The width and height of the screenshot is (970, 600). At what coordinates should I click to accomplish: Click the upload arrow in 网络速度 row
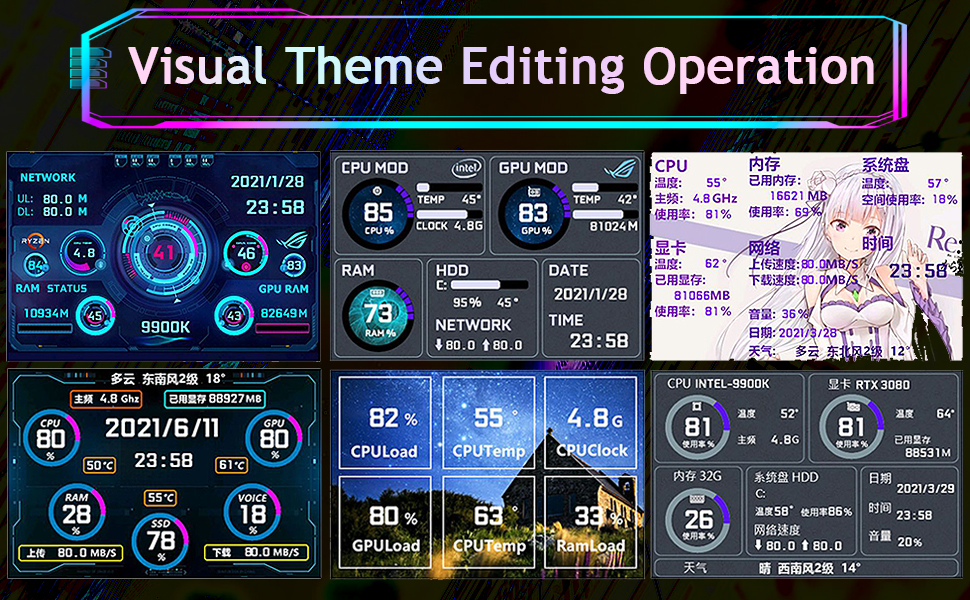click(x=804, y=545)
